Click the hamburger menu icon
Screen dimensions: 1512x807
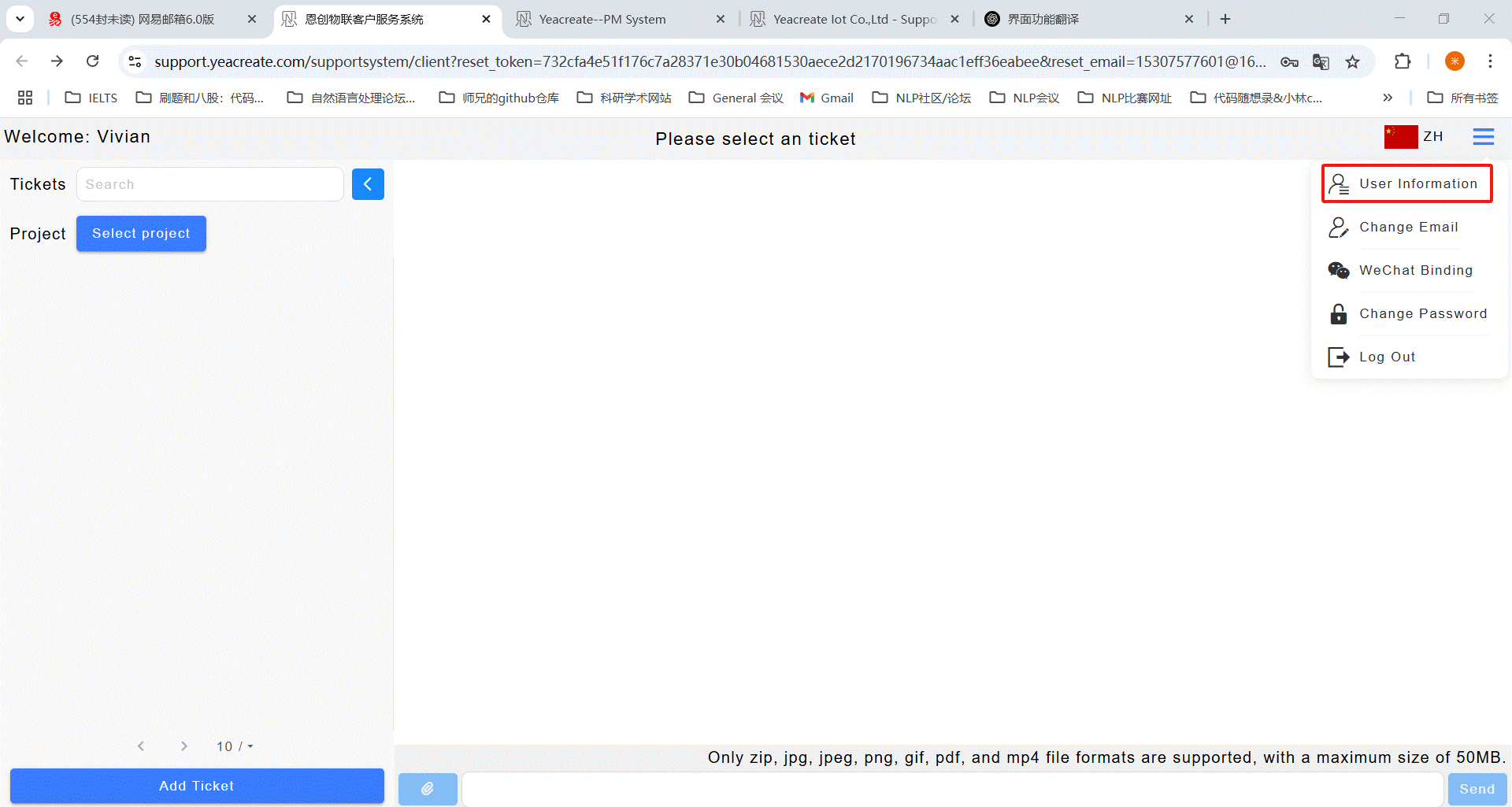pos(1483,137)
